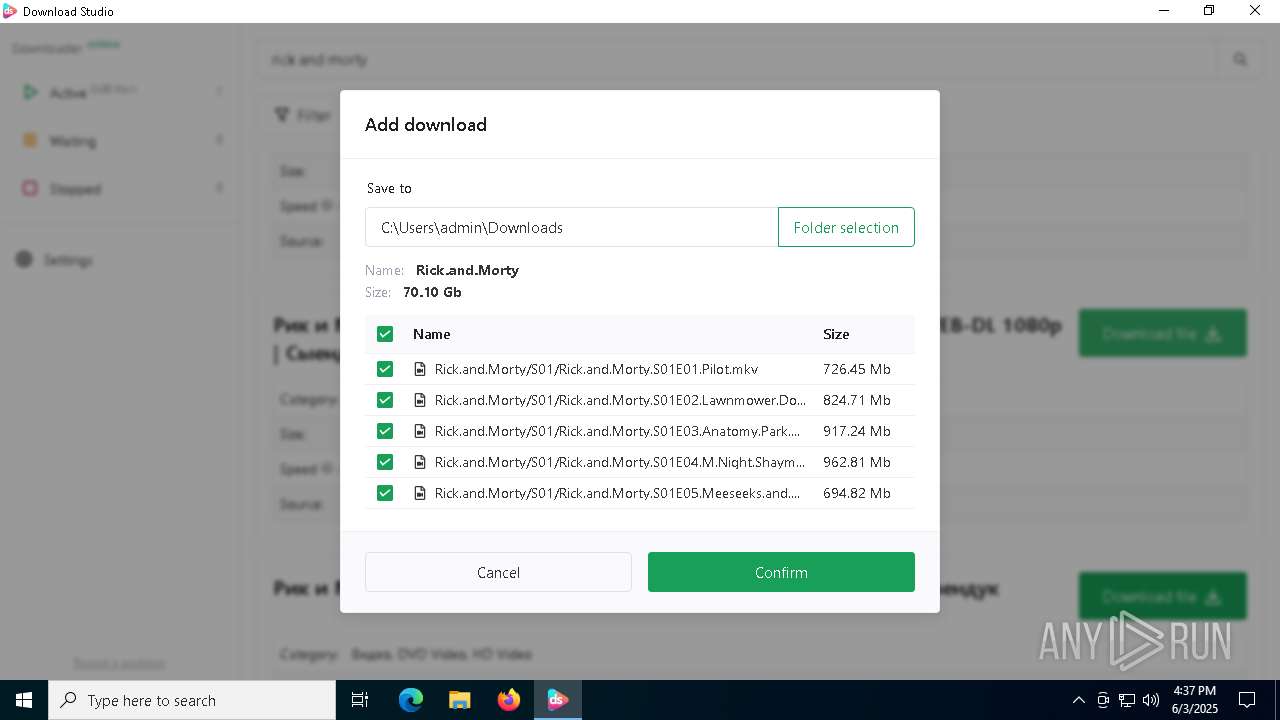Select the S01E04.M.Night.Shaym file name

620,462
